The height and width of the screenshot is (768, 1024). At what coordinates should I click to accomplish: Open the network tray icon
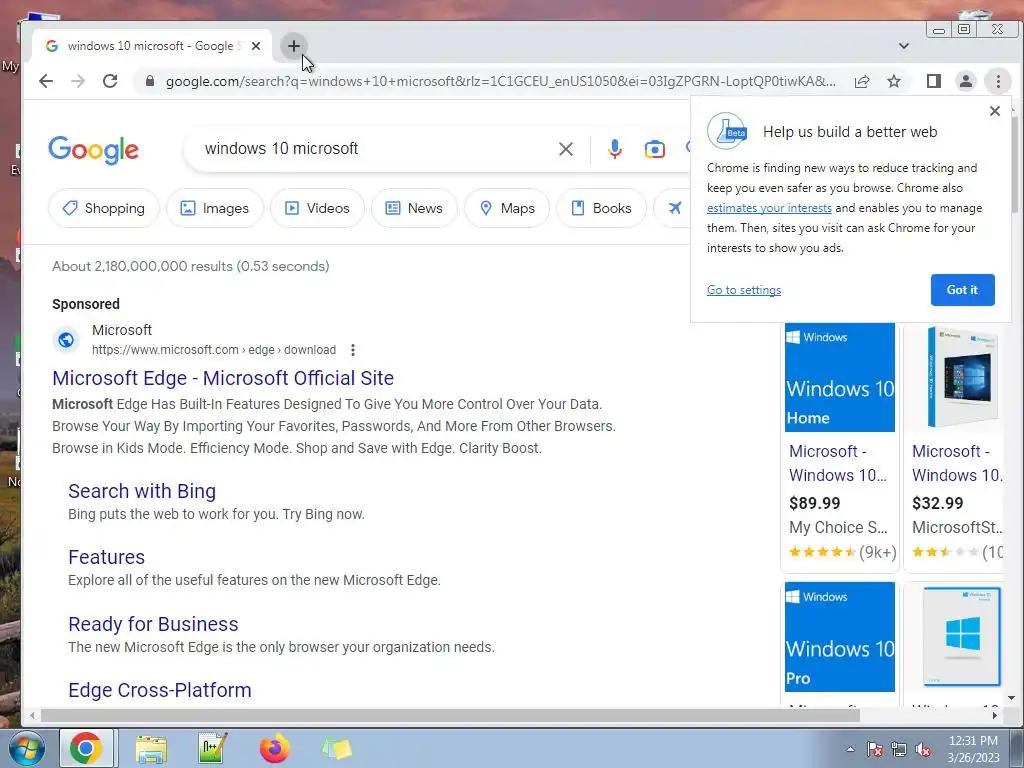(899, 749)
